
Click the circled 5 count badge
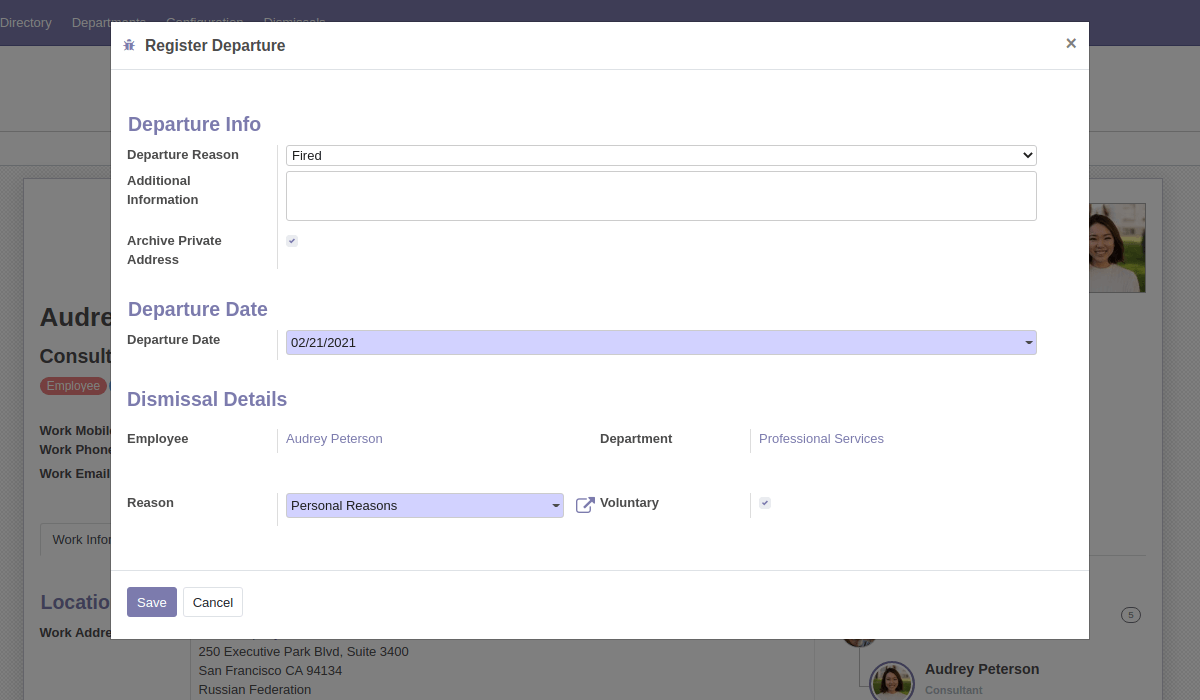pyautogui.click(x=1130, y=615)
